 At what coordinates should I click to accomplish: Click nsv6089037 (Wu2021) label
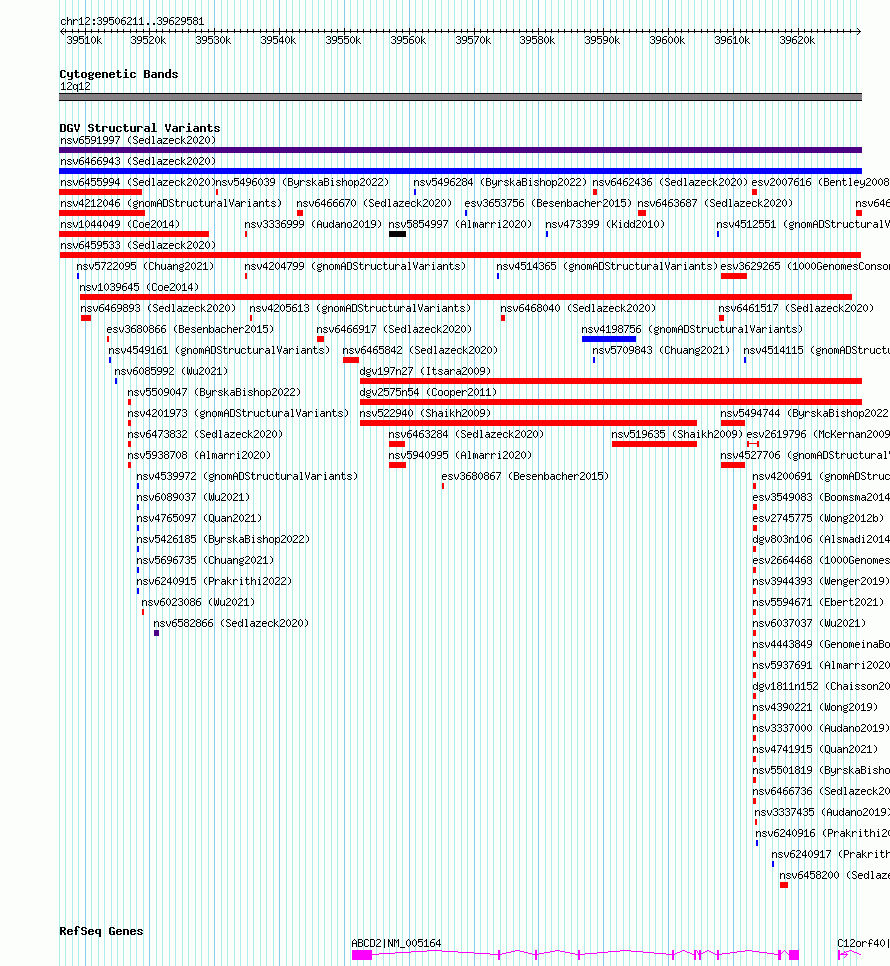(x=193, y=497)
